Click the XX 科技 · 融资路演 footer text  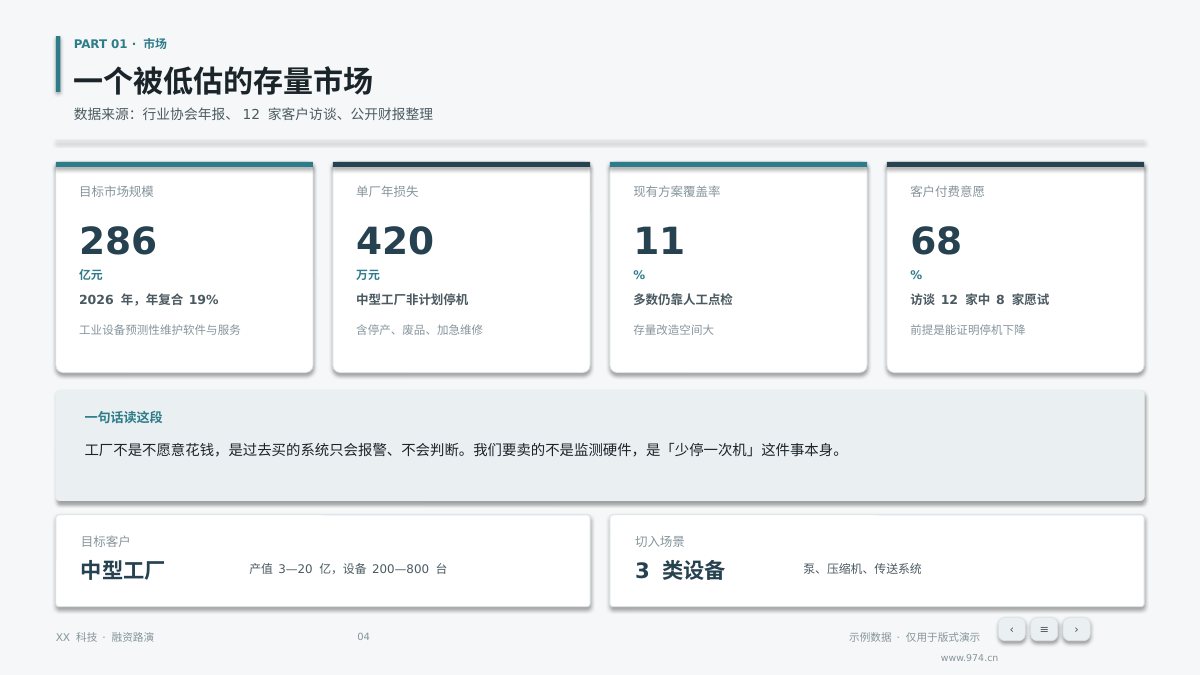click(x=105, y=637)
